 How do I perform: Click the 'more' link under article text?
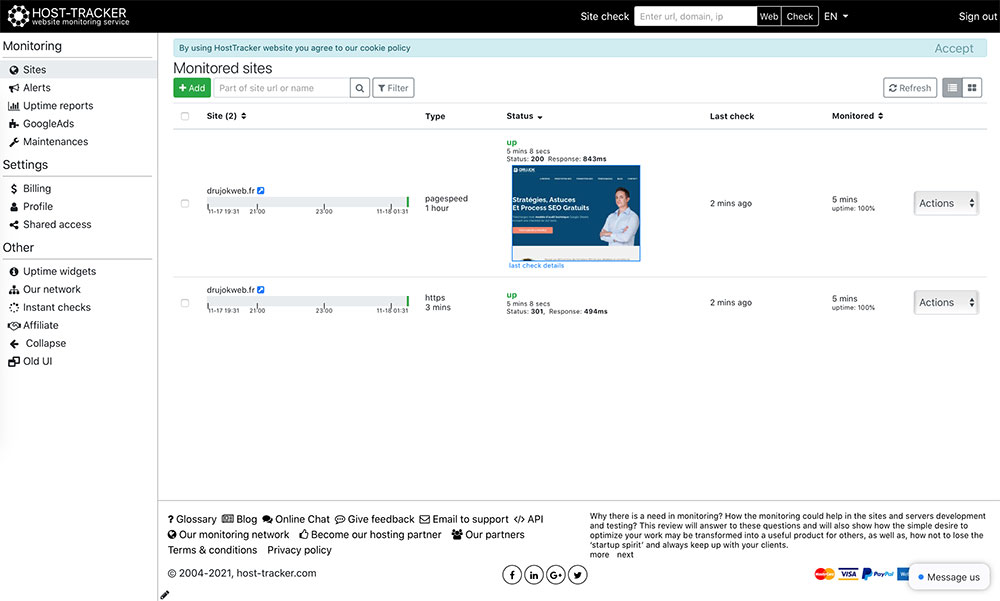599,555
